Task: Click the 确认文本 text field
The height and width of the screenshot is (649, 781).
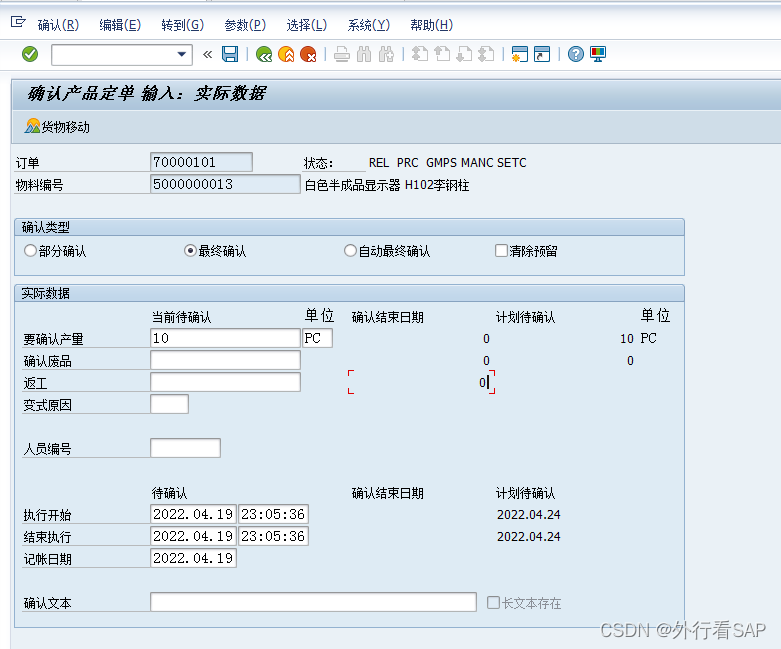Action: [x=313, y=602]
